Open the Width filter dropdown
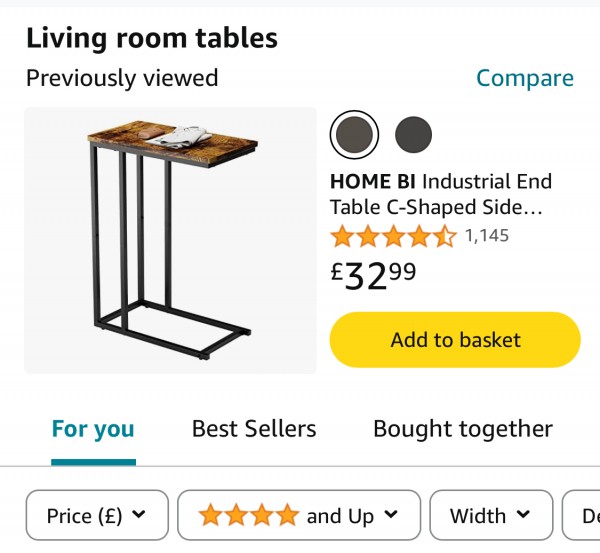Screen dimensions: 600x553 click(x=490, y=516)
